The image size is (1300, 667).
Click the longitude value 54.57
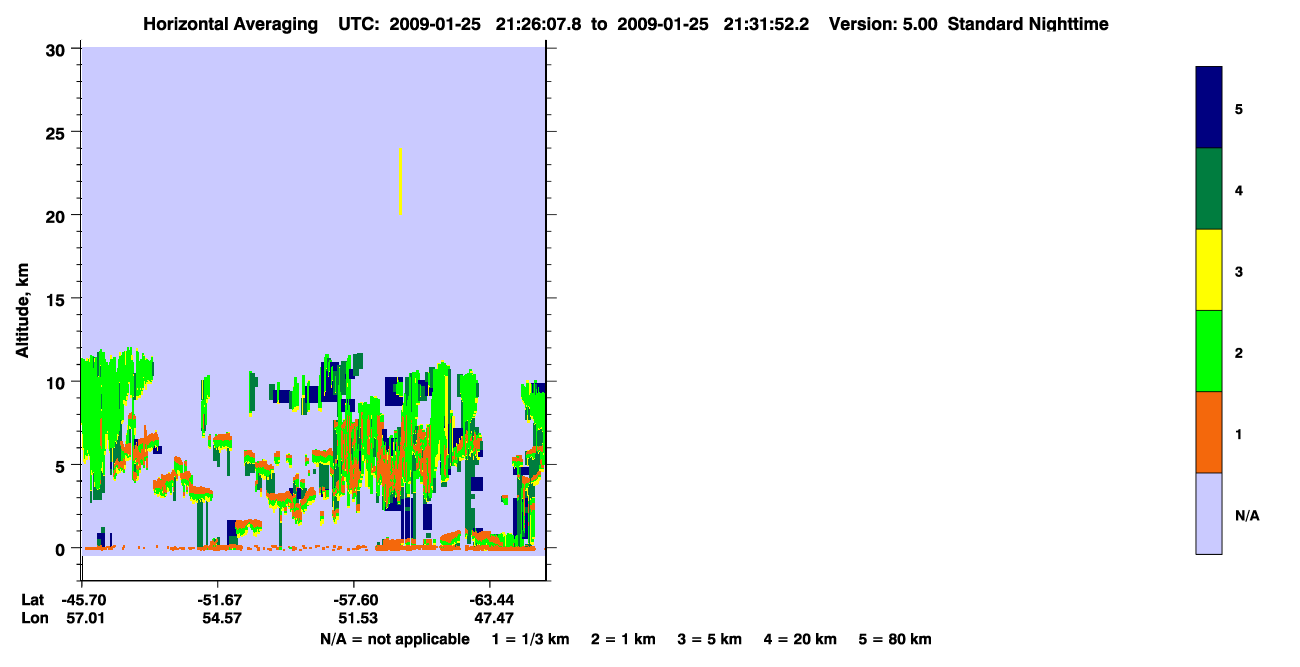click(221, 618)
